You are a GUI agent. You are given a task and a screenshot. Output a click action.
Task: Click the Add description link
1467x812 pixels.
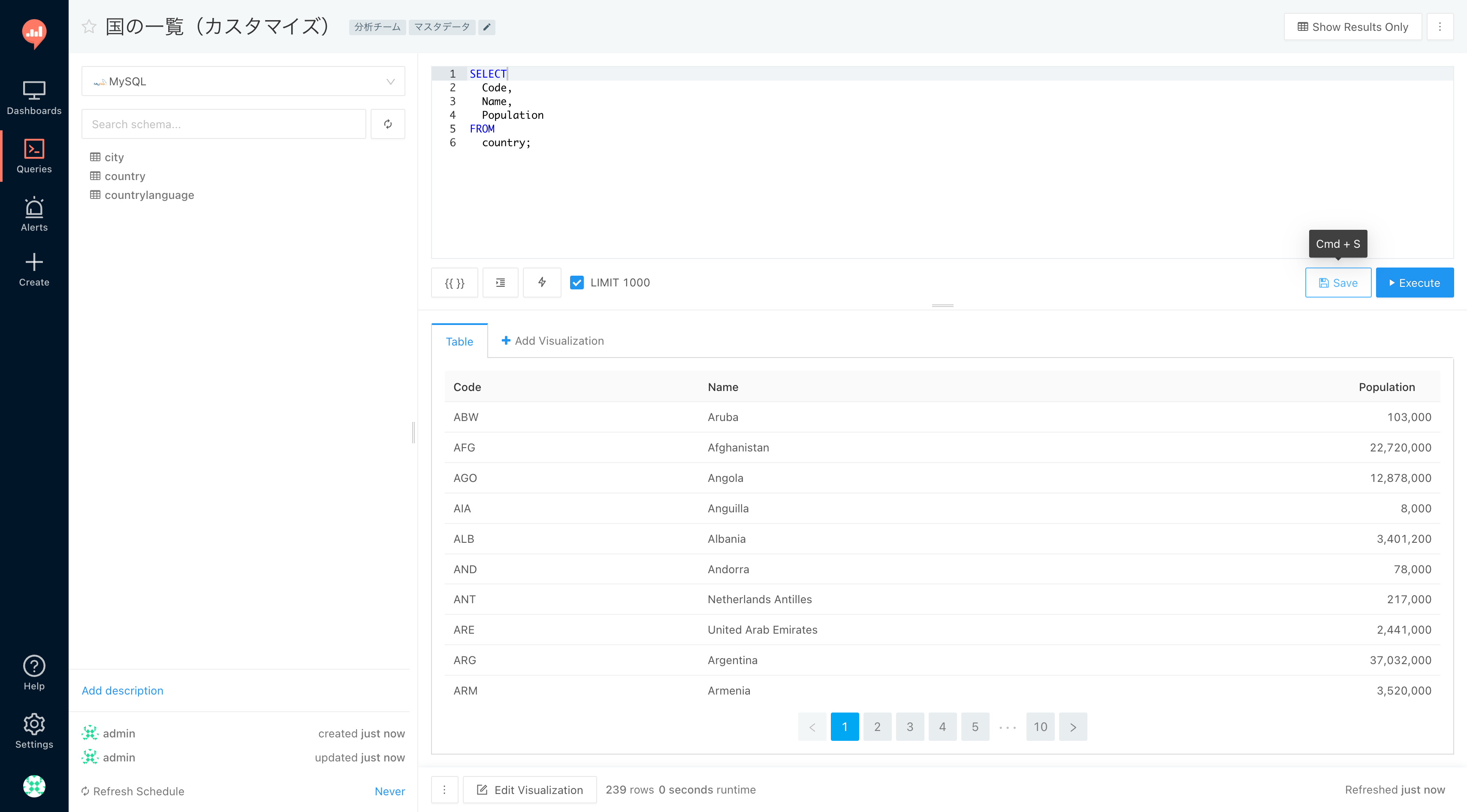pyautogui.click(x=122, y=690)
